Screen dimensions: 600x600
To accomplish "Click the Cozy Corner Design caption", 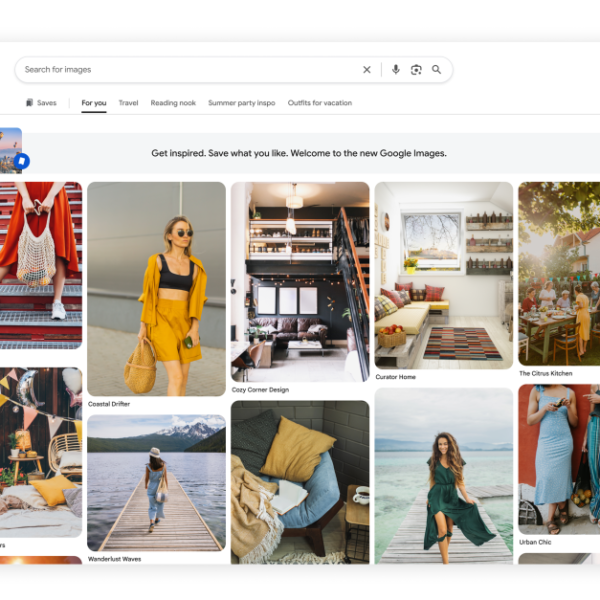I will [x=260, y=390].
